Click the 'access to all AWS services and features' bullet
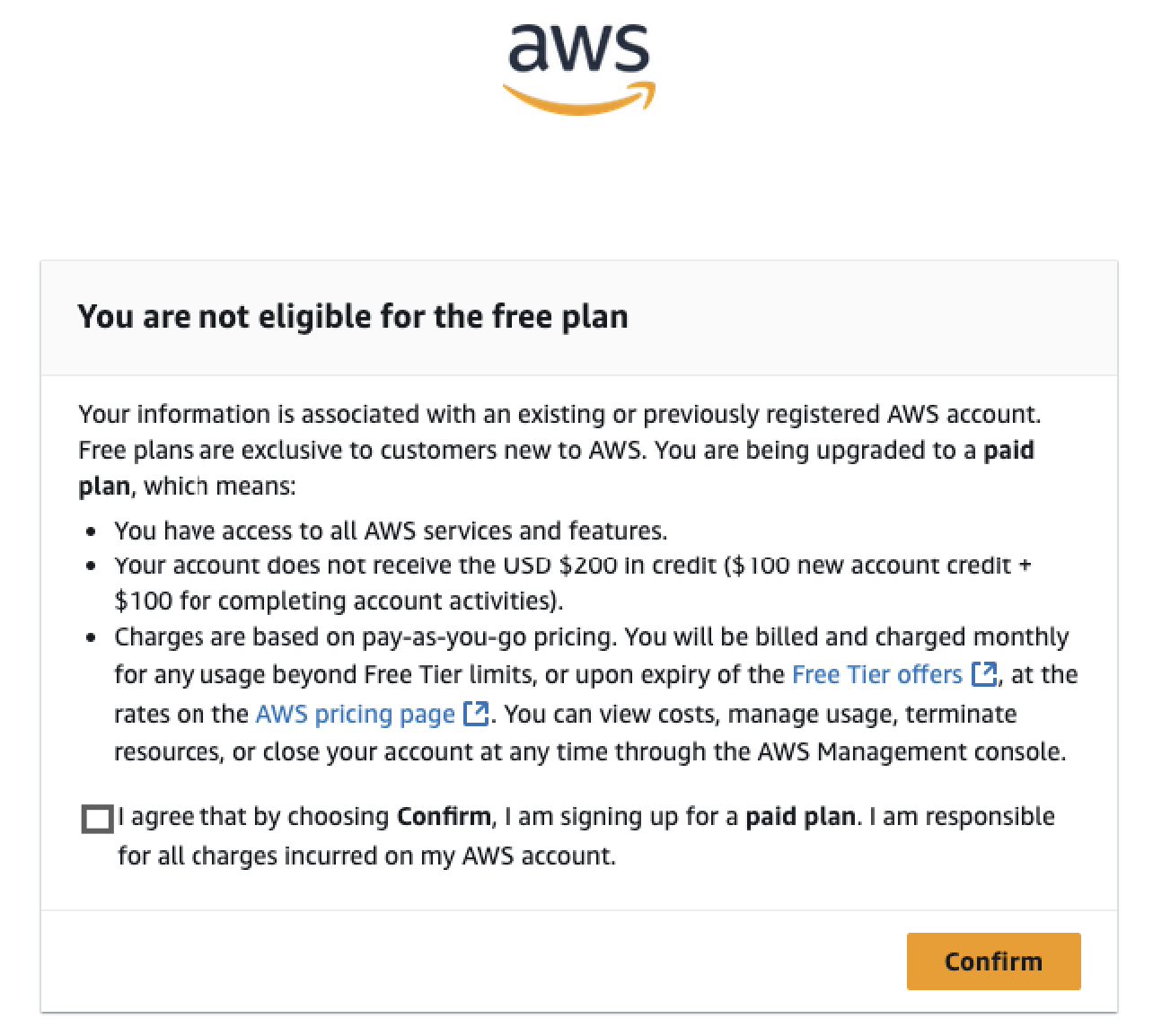Image resolution: width=1153 pixels, height=1036 pixels. click(x=391, y=531)
